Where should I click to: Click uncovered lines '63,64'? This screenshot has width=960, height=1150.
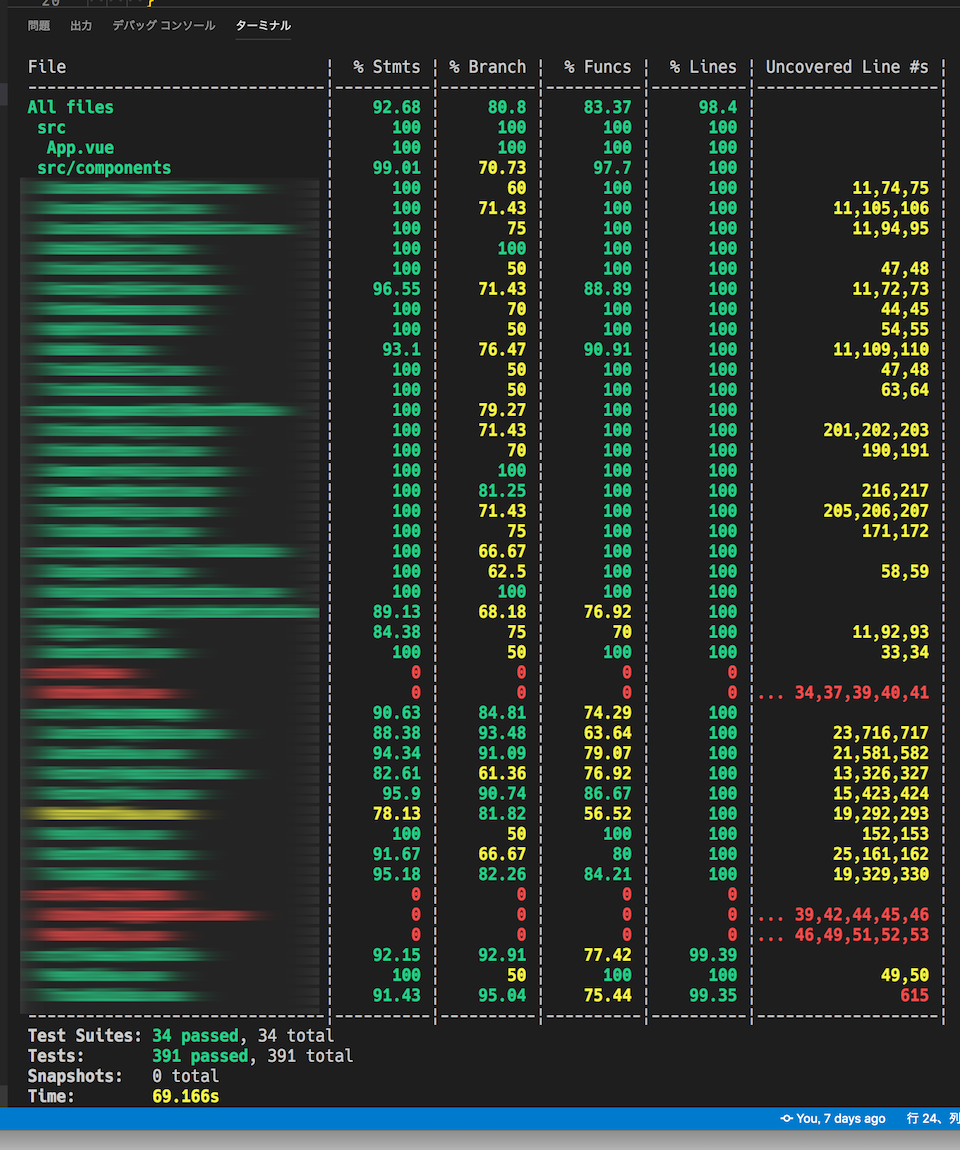905,389
